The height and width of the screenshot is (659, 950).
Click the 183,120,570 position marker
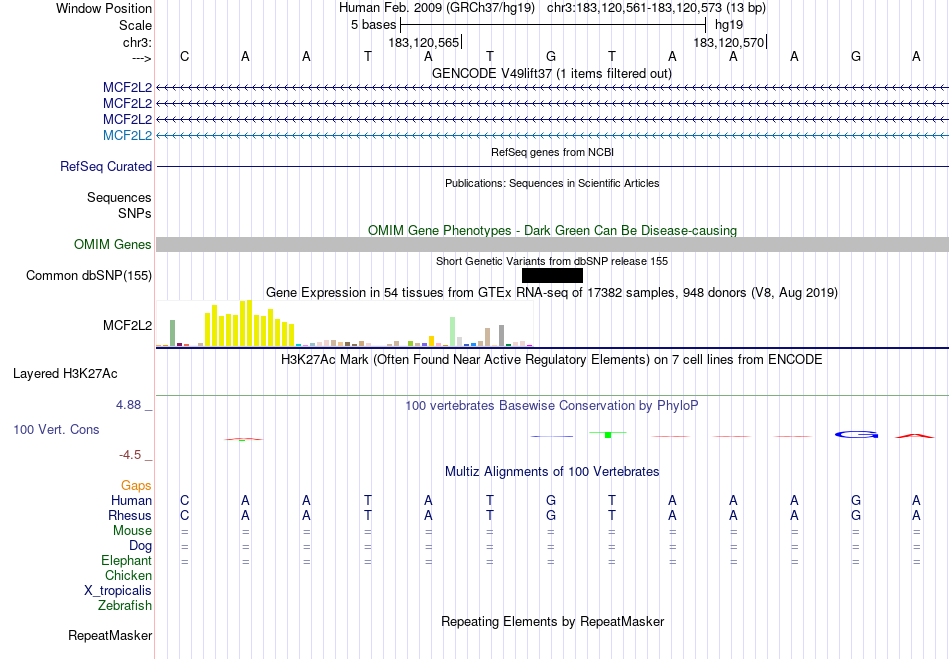[x=729, y=42]
